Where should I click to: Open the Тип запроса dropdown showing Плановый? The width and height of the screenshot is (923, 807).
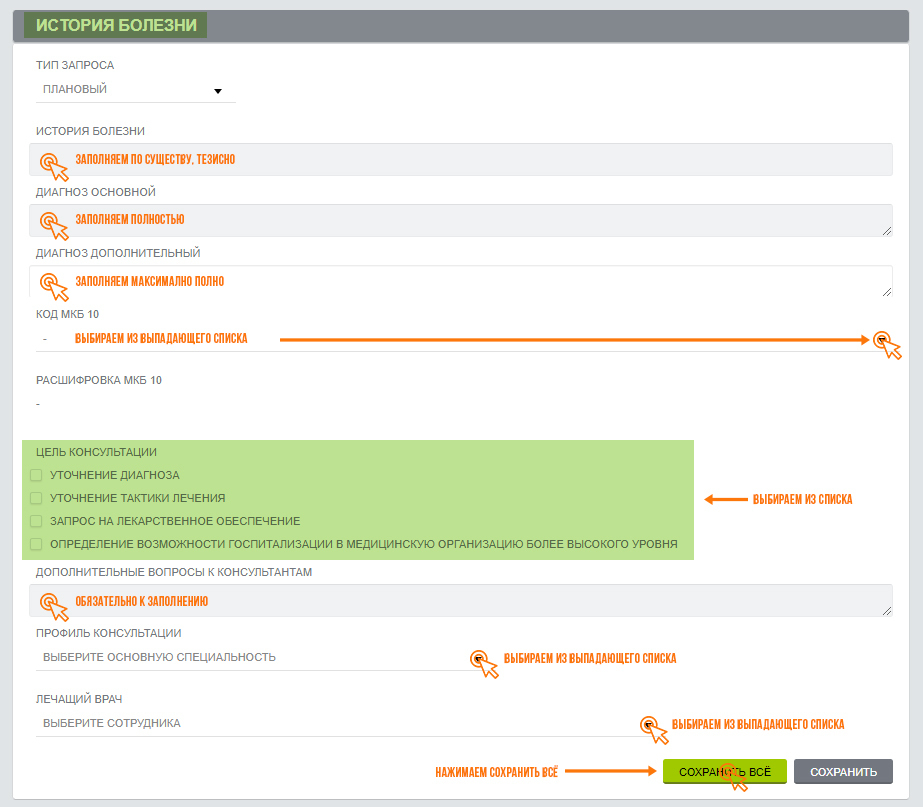[x=135, y=90]
